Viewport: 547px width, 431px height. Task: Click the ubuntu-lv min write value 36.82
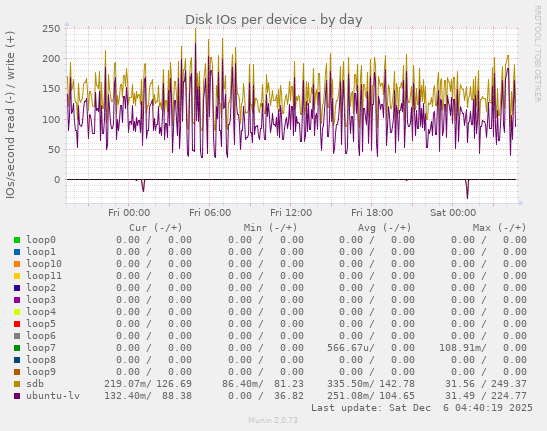(289, 396)
